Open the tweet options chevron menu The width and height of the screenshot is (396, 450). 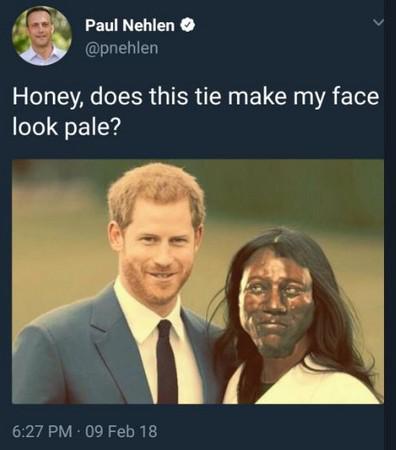pos(378,23)
